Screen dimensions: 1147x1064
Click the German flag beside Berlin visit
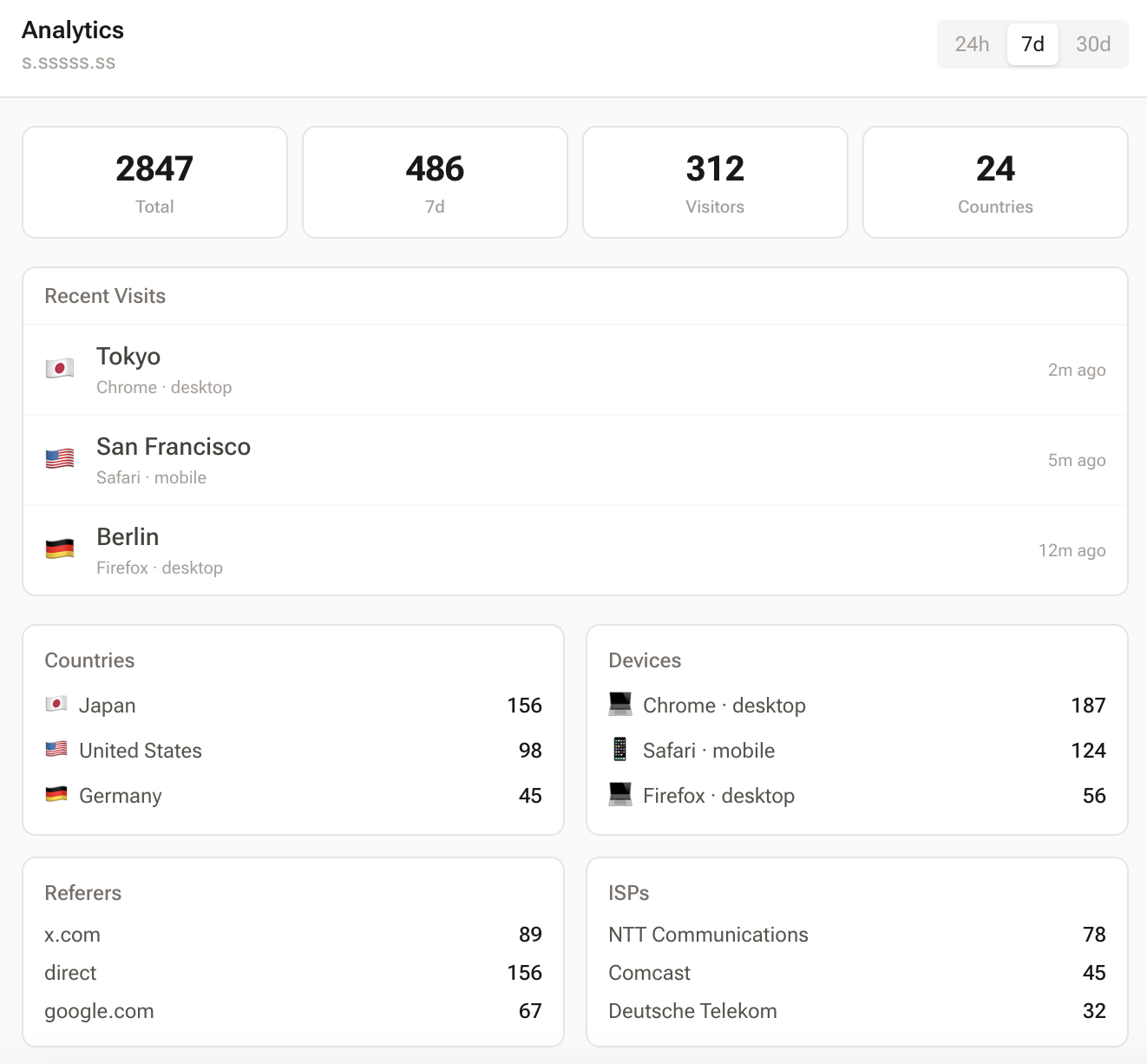(x=60, y=549)
